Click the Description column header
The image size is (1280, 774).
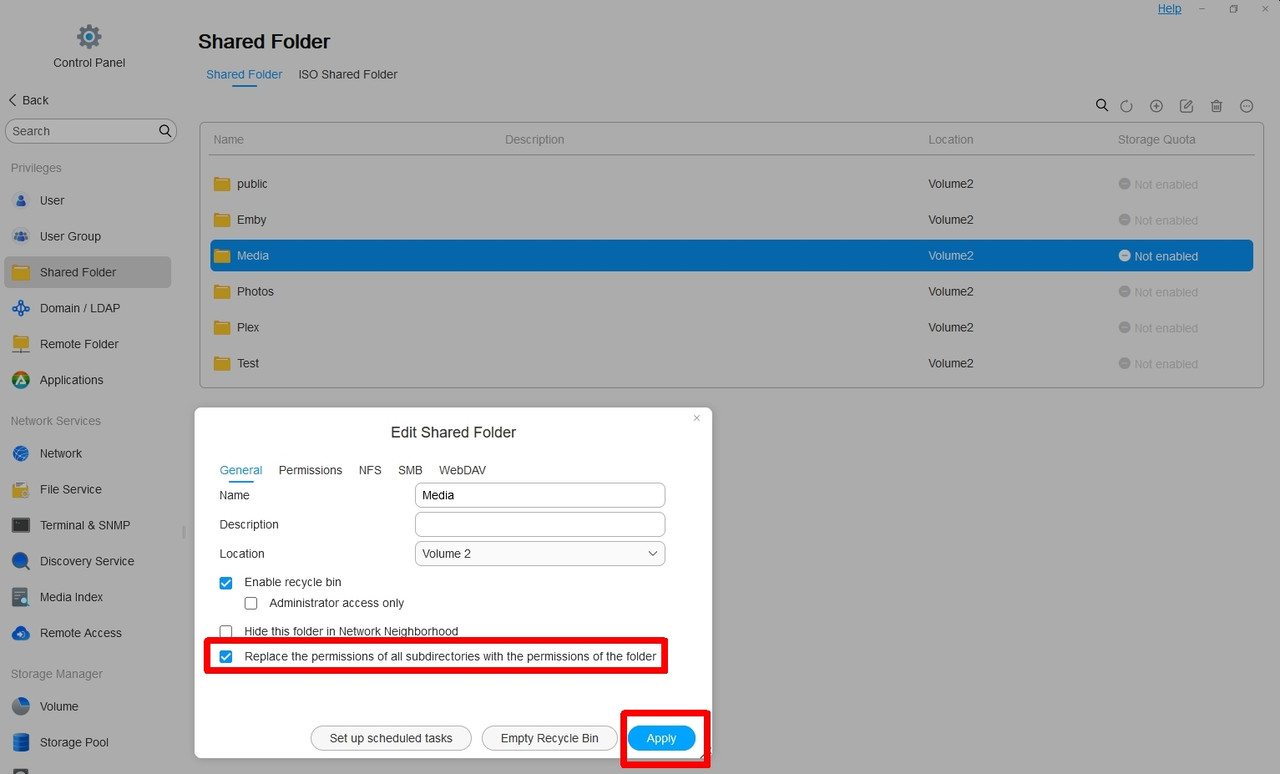pyautogui.click(x=534, y=140)
